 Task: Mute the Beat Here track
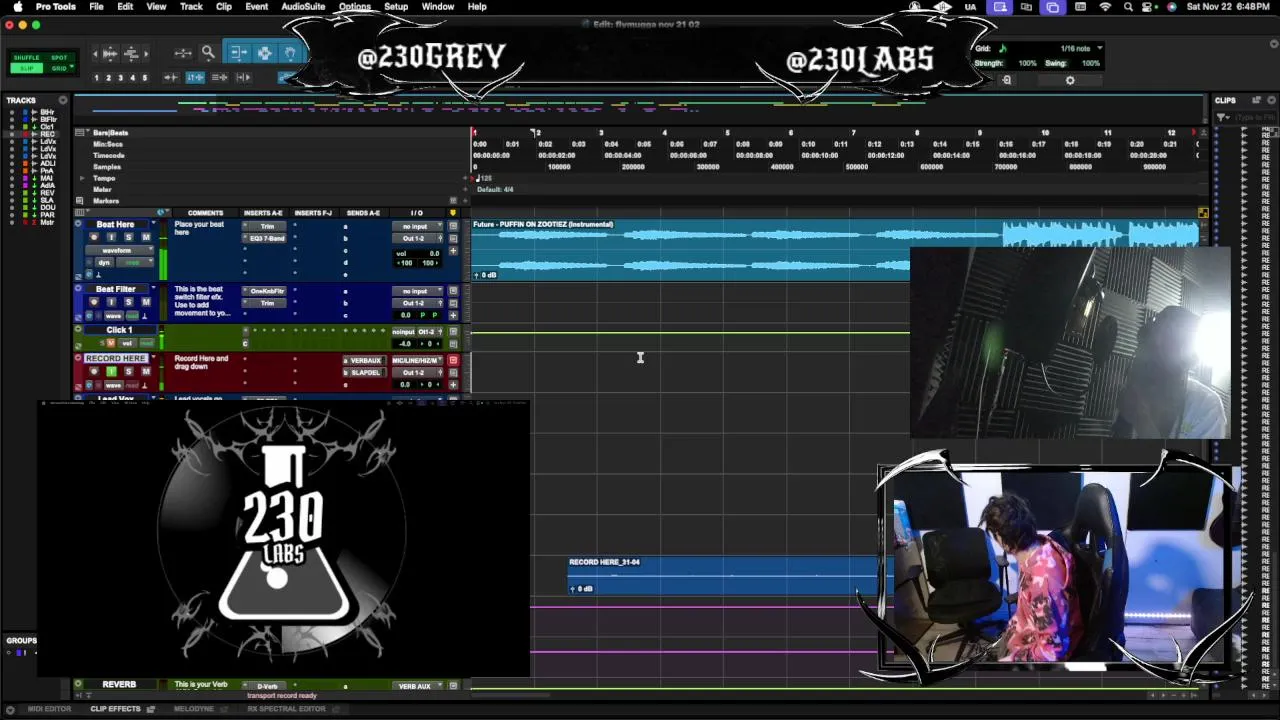(145, 237)
